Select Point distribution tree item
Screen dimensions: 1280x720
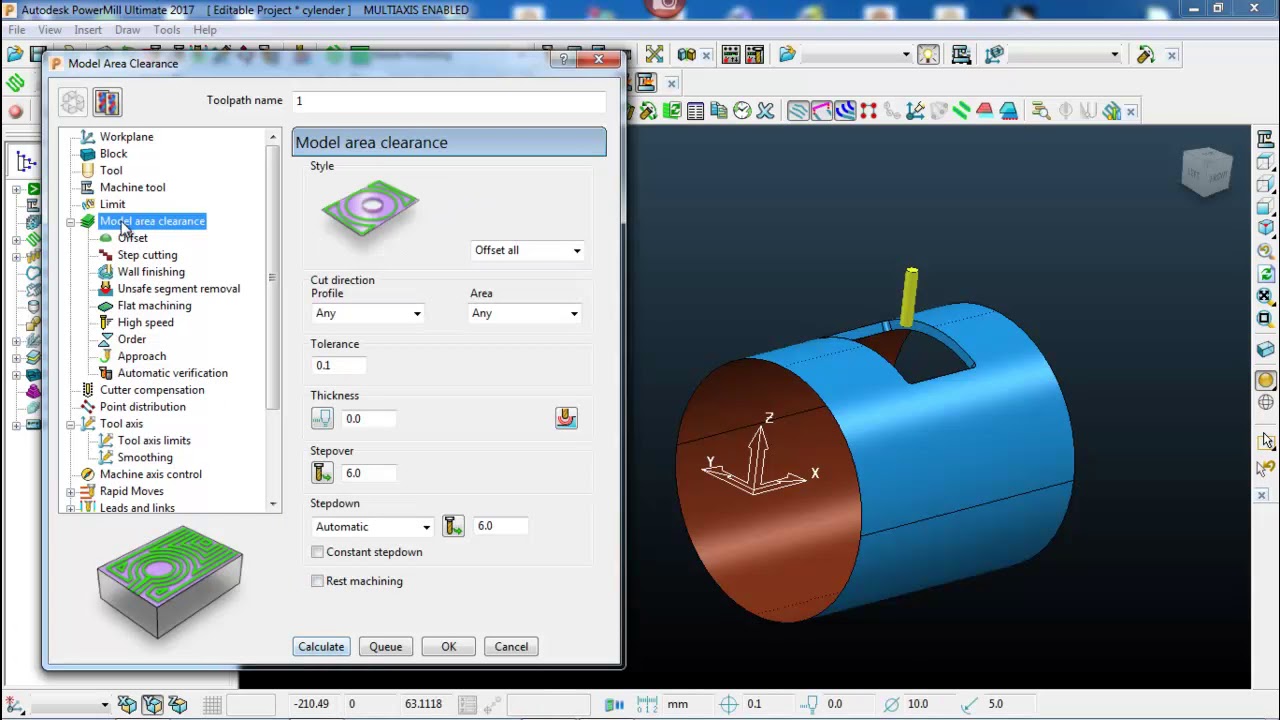pos(142,407)
